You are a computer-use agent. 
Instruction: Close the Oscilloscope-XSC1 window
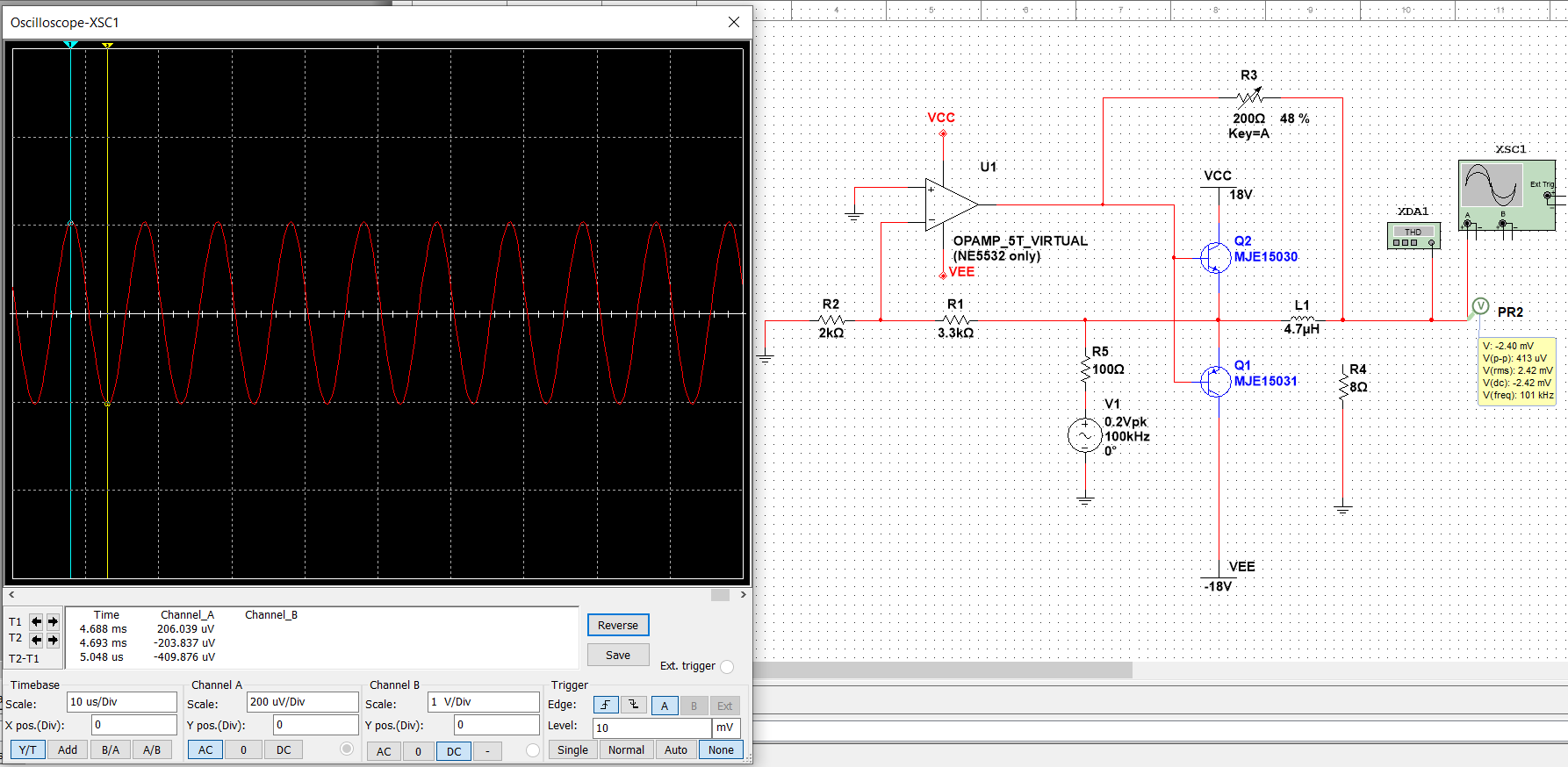(x=734, y=22)
